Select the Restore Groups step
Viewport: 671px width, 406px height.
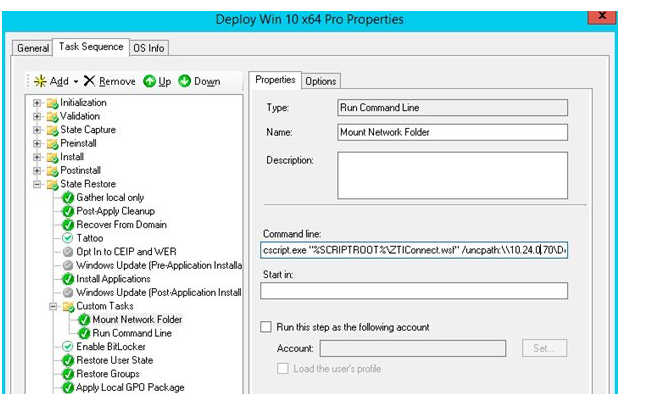click(x=108, y=374)
